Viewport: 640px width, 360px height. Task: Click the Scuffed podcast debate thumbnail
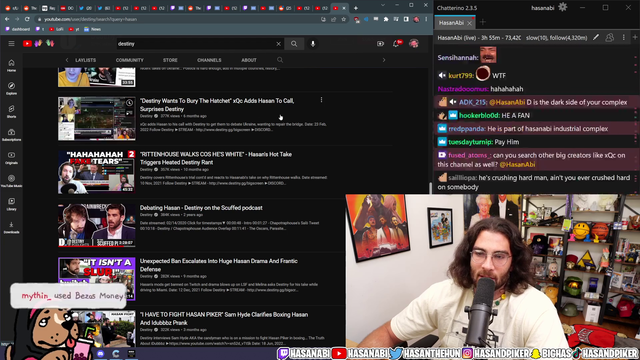click(97, 225)
